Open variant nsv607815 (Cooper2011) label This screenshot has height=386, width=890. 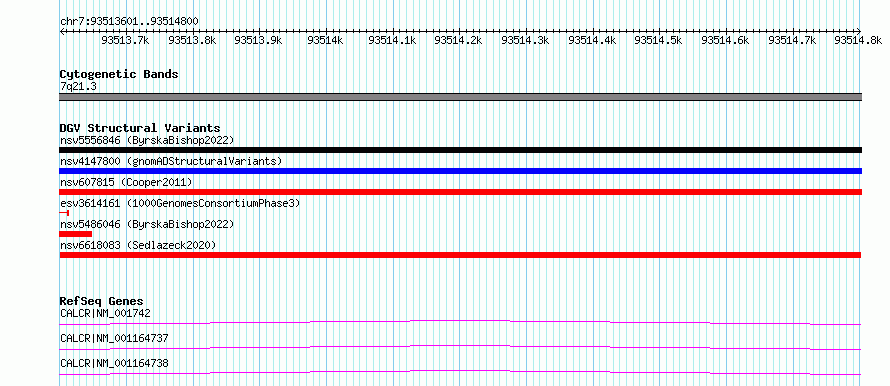tap(126, 182)
